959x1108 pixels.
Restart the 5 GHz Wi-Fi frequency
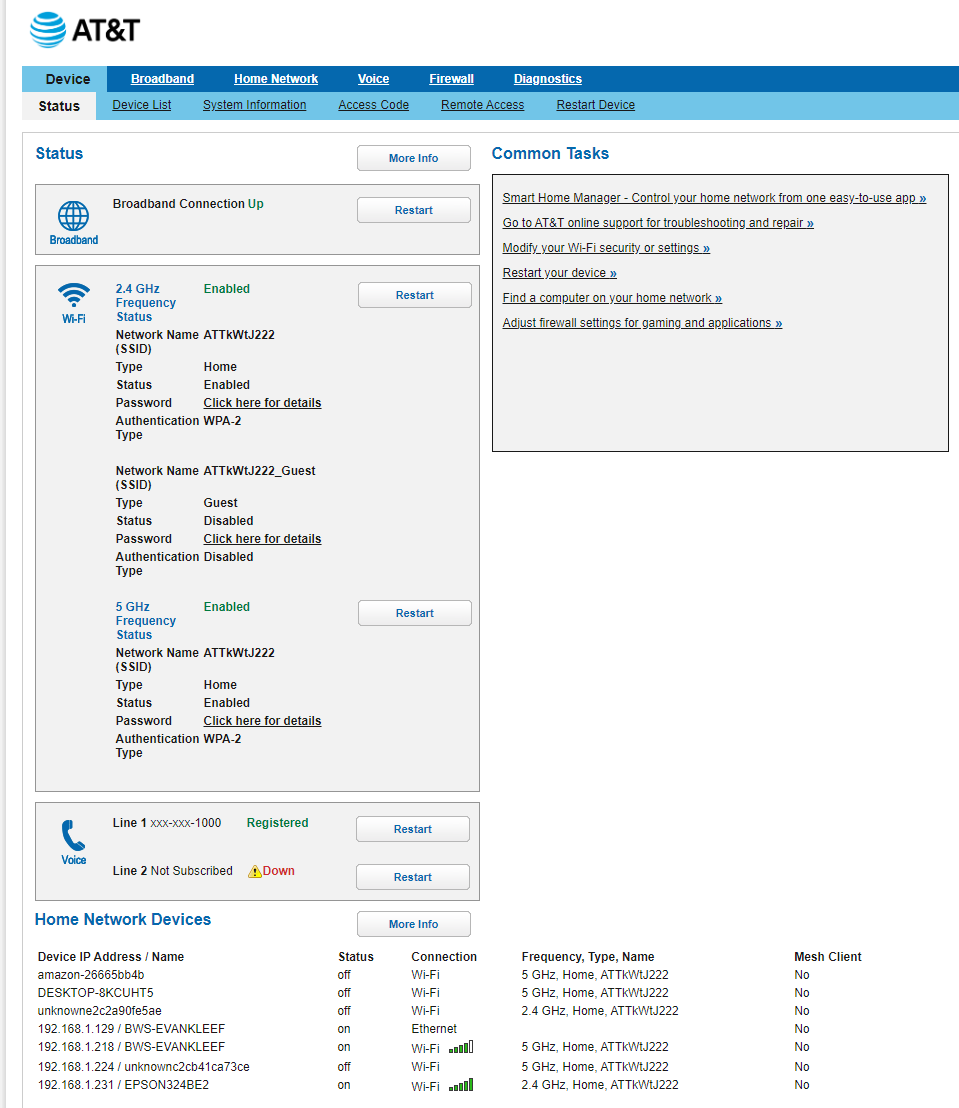[414, 613]
